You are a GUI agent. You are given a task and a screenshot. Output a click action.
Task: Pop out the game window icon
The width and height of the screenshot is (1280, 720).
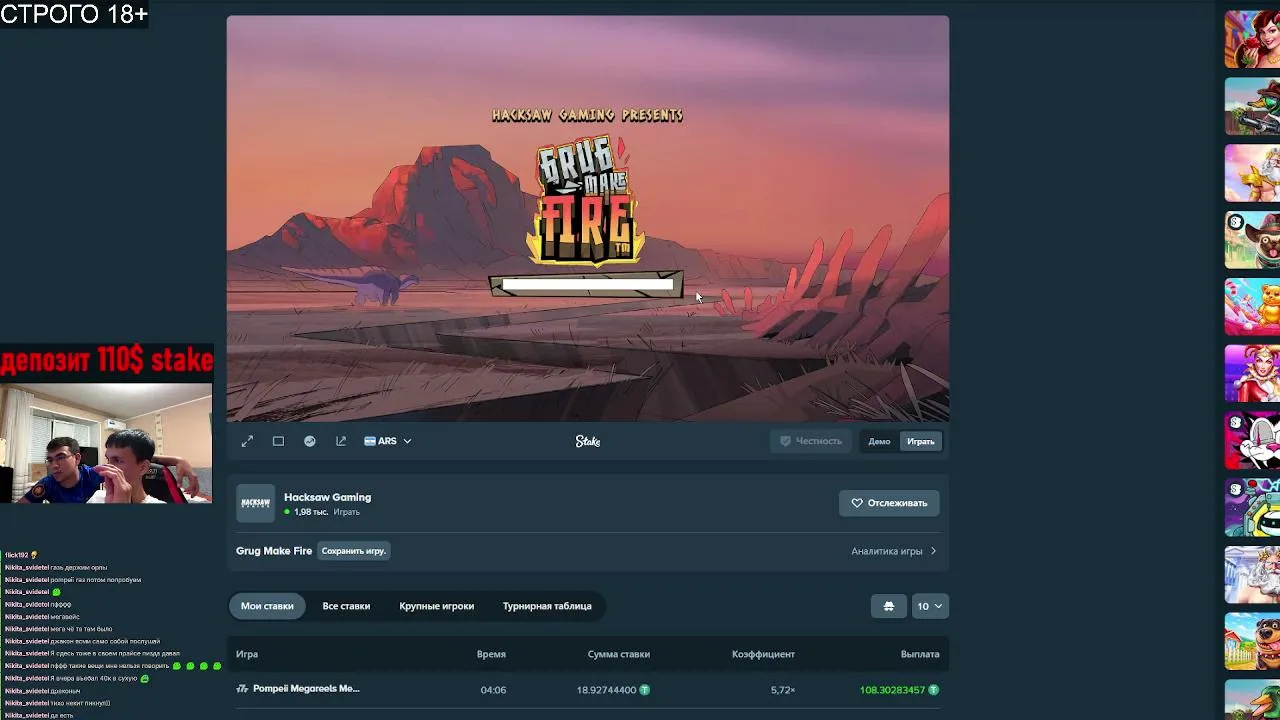(x=341, y=441)
